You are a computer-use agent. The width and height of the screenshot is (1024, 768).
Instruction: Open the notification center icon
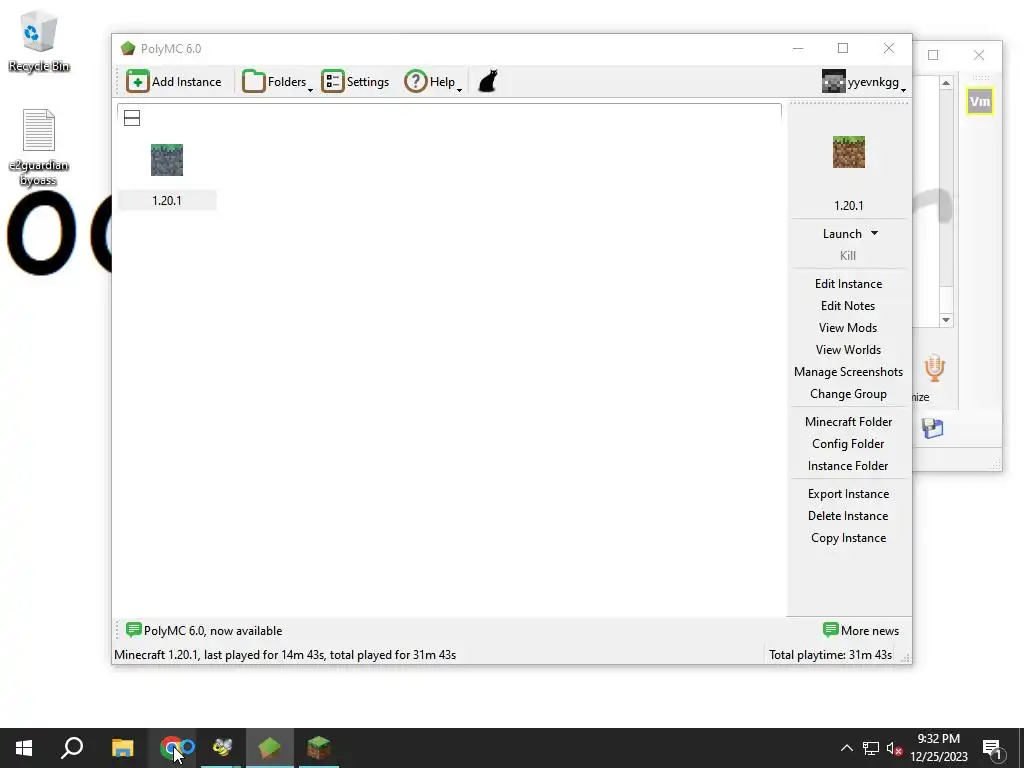[993, 748]
